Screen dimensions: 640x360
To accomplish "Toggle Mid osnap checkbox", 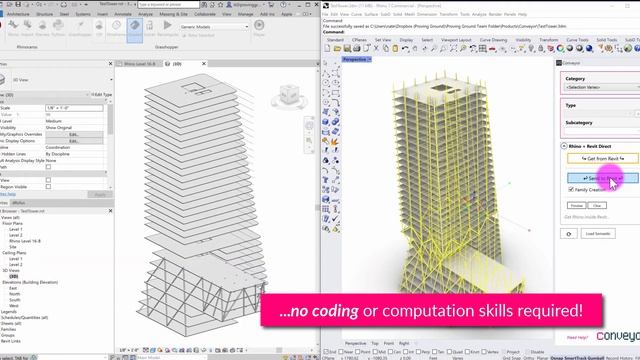I will tap(375, 352).
